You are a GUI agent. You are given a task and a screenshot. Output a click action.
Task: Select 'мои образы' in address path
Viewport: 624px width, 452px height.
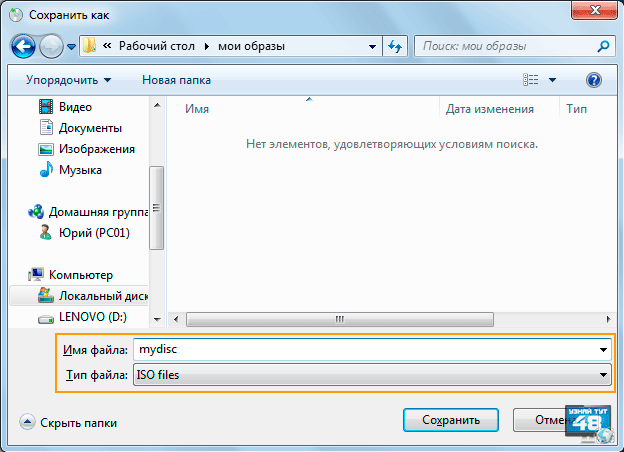click(x=251, y=46)
